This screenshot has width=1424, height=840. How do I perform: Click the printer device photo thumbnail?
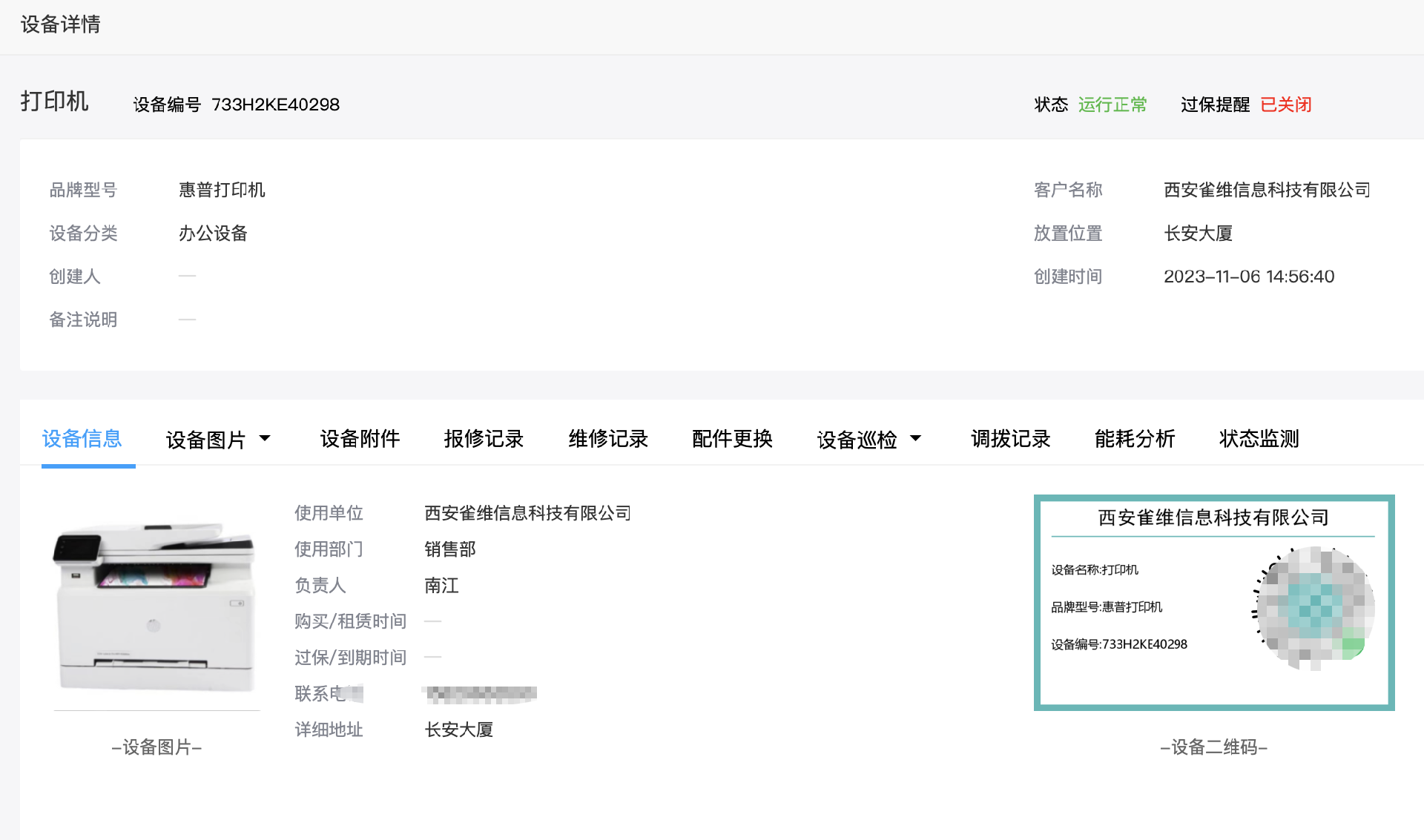[156, 604]
